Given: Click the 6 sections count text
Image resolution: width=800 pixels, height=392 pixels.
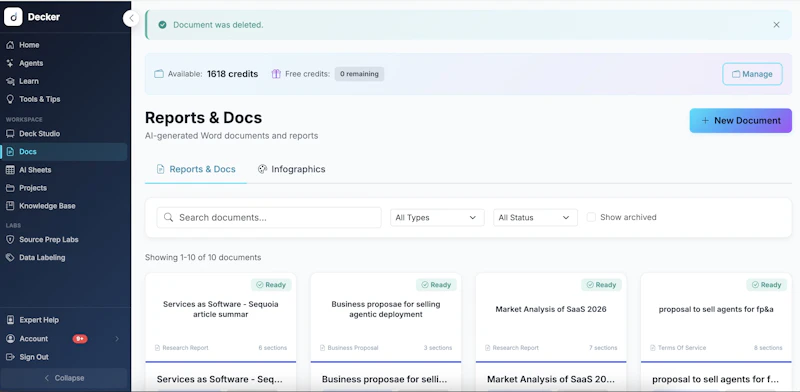Looking at the screenshot, I should pos(272,348).
